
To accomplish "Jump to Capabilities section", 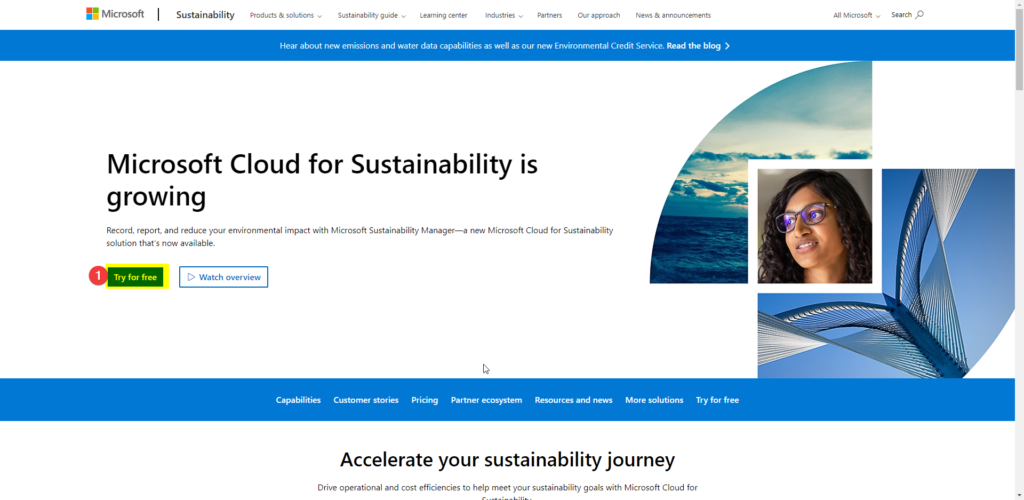I will pos(298,400).
